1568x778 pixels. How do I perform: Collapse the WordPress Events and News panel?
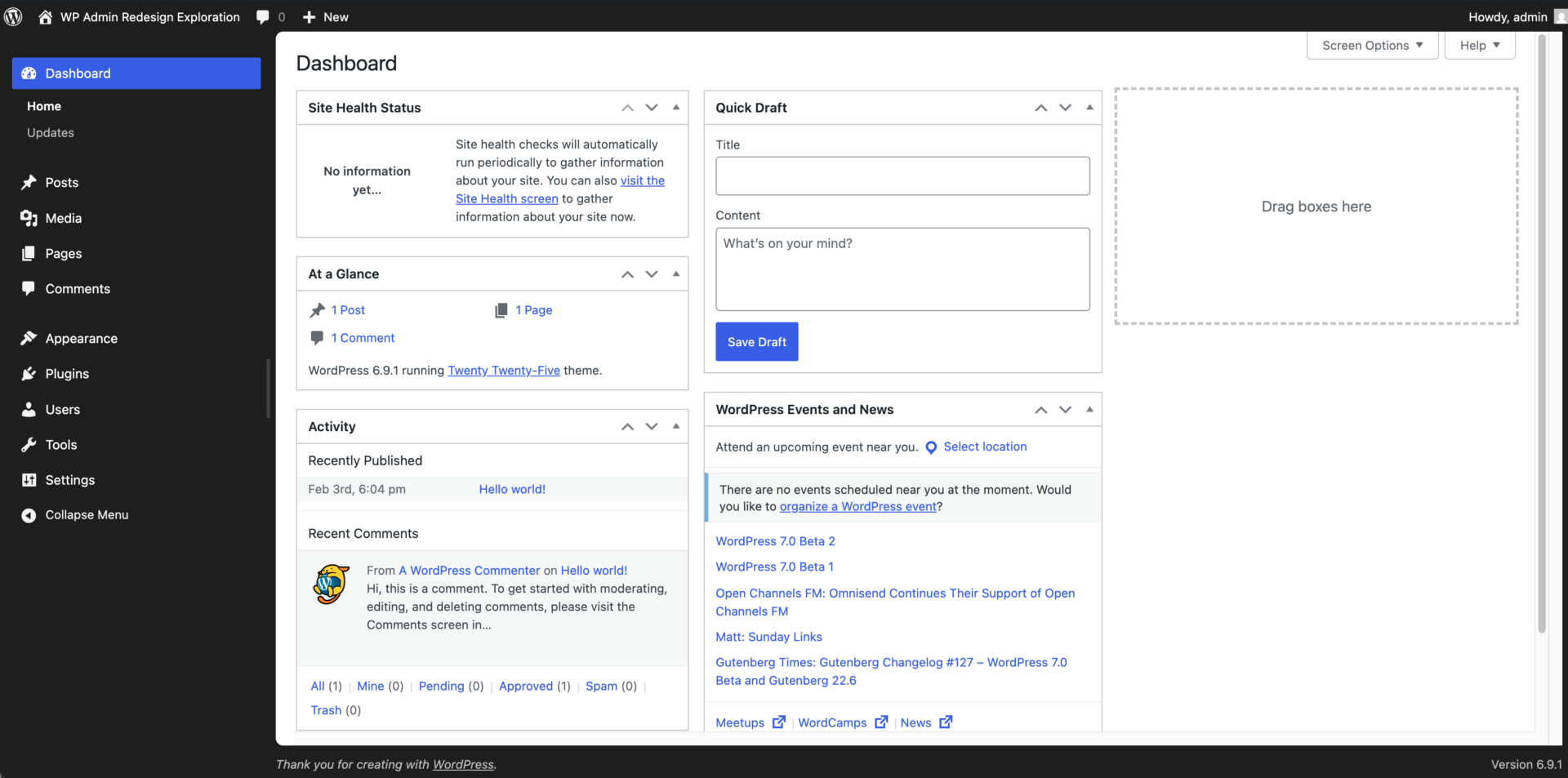[1089, 410]
